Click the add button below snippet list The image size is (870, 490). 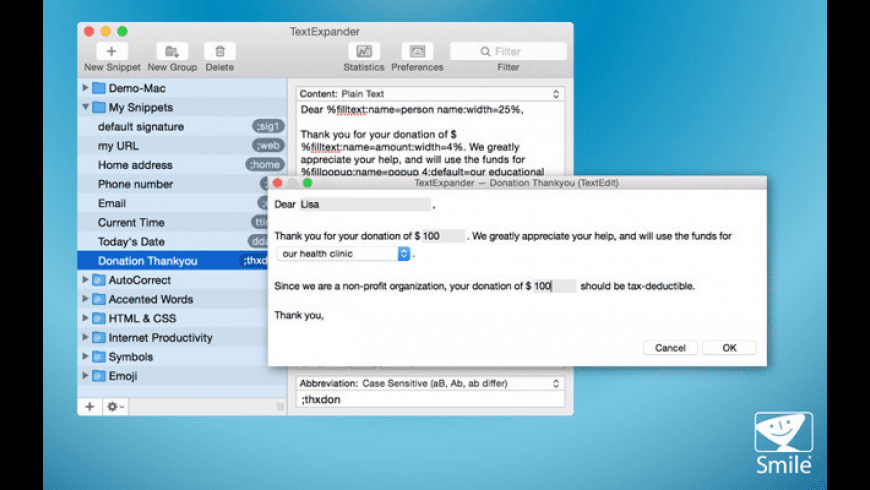89,407
